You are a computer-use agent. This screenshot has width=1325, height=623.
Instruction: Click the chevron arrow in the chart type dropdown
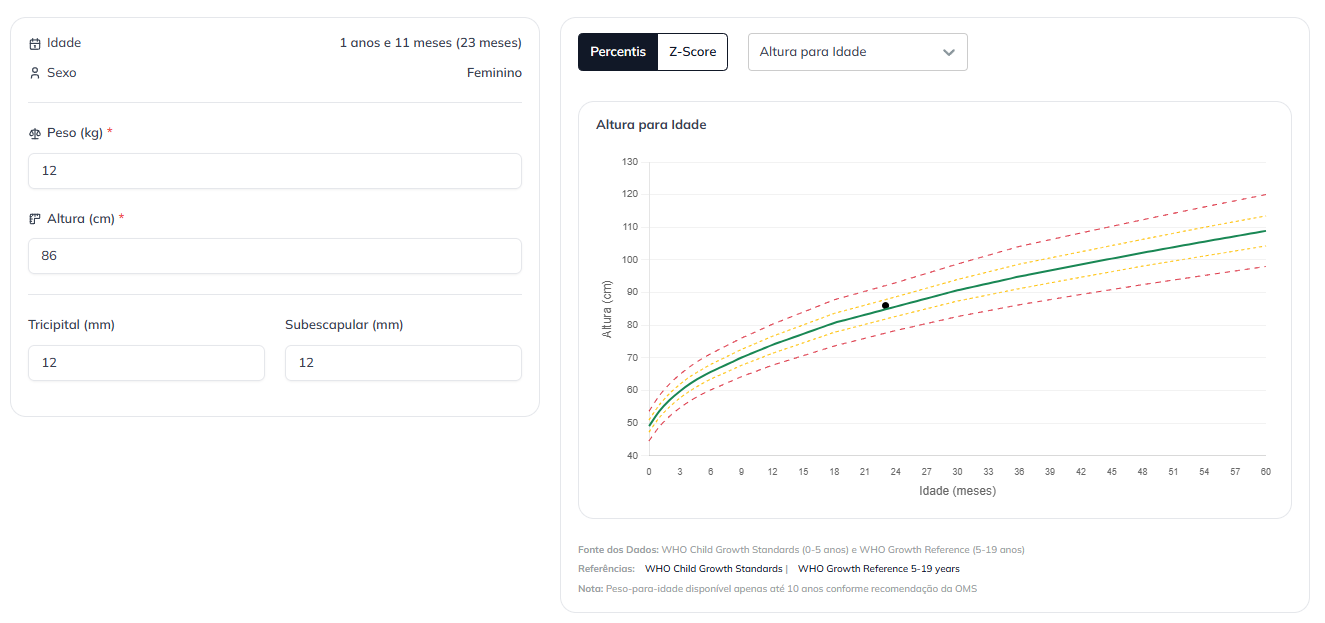[x=949, y=52]
